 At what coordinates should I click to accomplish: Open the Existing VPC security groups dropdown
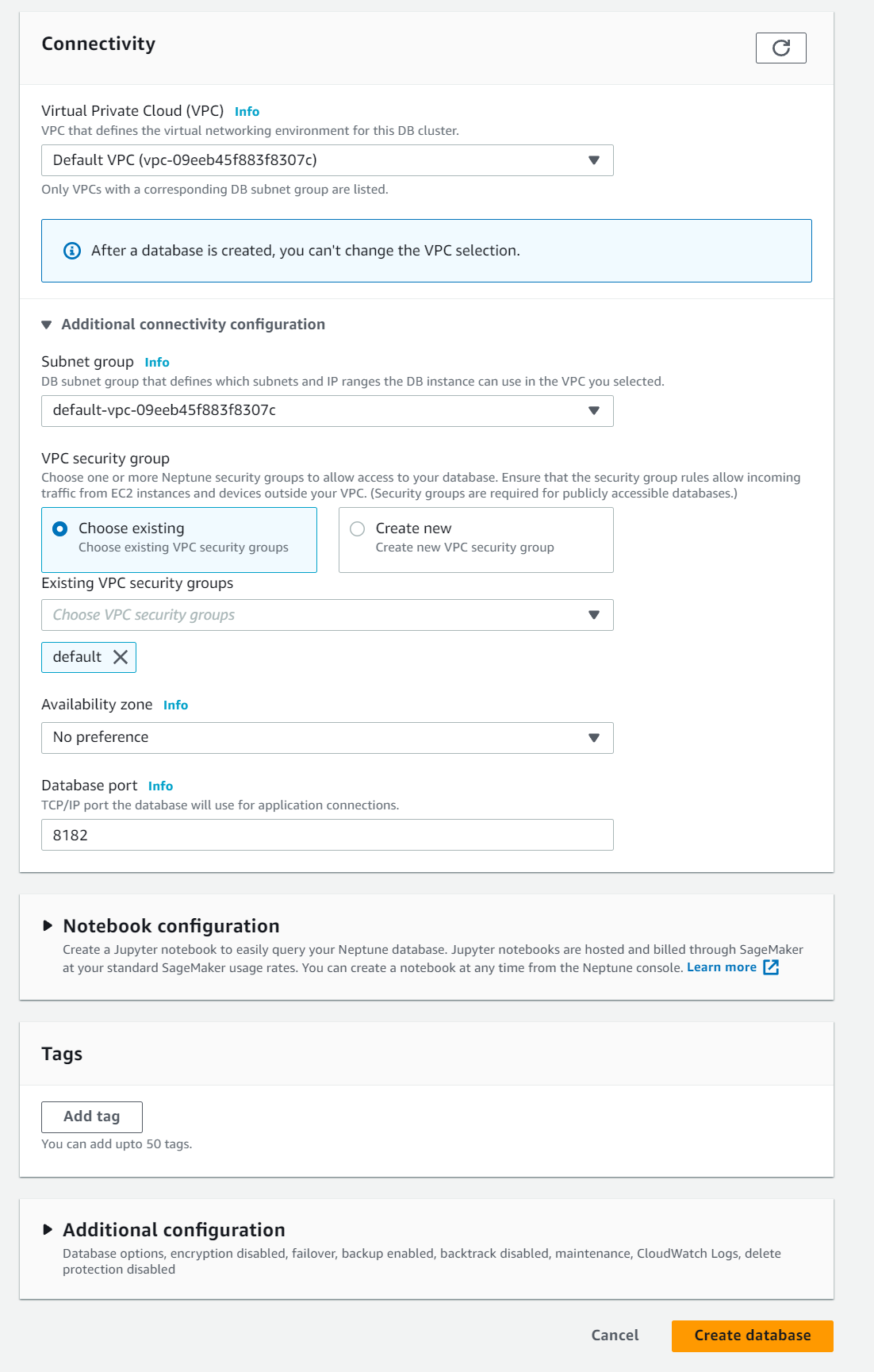coord(327,615)
